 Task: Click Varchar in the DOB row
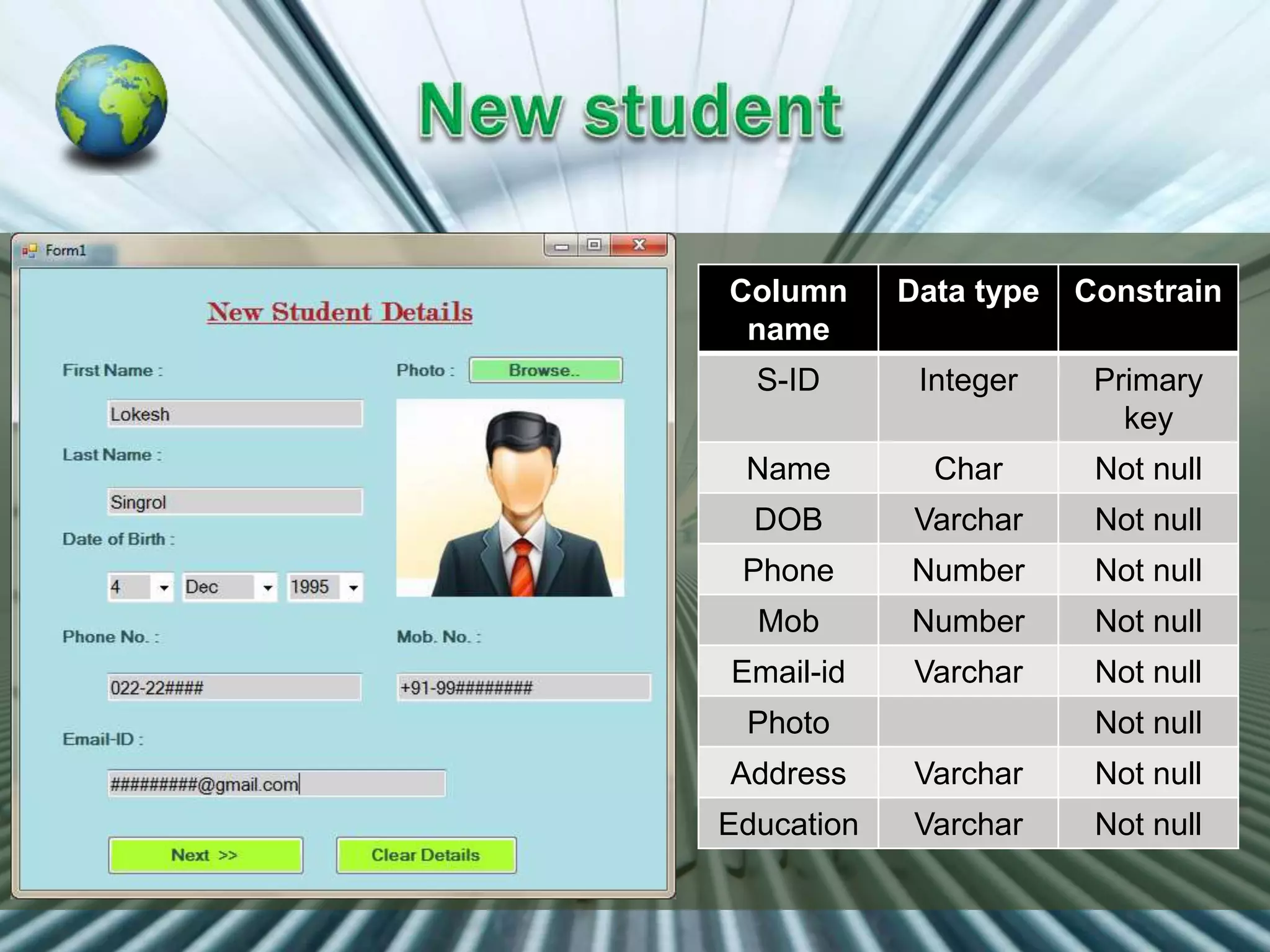[968, 519]
